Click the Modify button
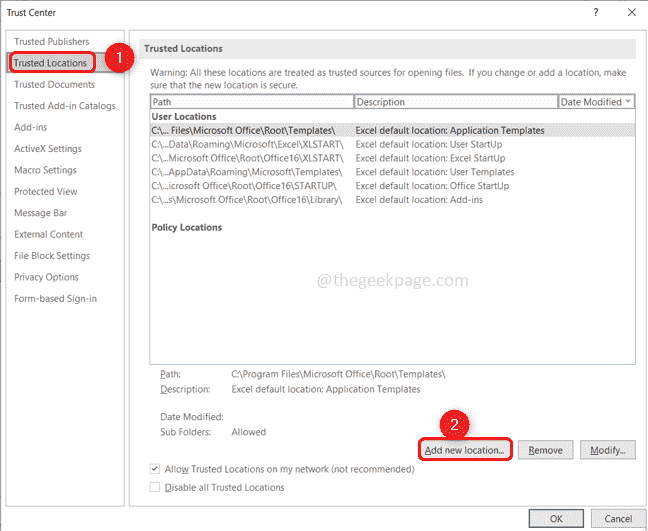The image size is (648, 531). pyautogui.click(x=607, y=450)
